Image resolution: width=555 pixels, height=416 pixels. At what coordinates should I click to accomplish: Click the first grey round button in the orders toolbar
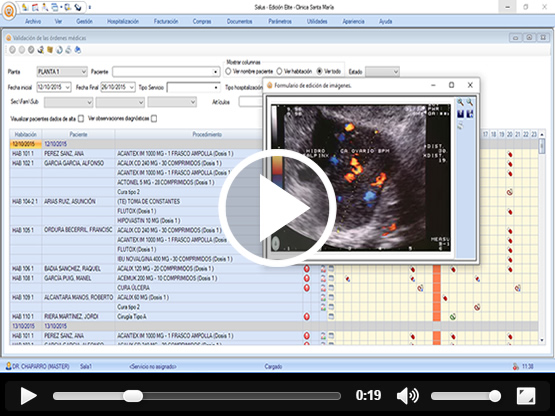[12, 50]
